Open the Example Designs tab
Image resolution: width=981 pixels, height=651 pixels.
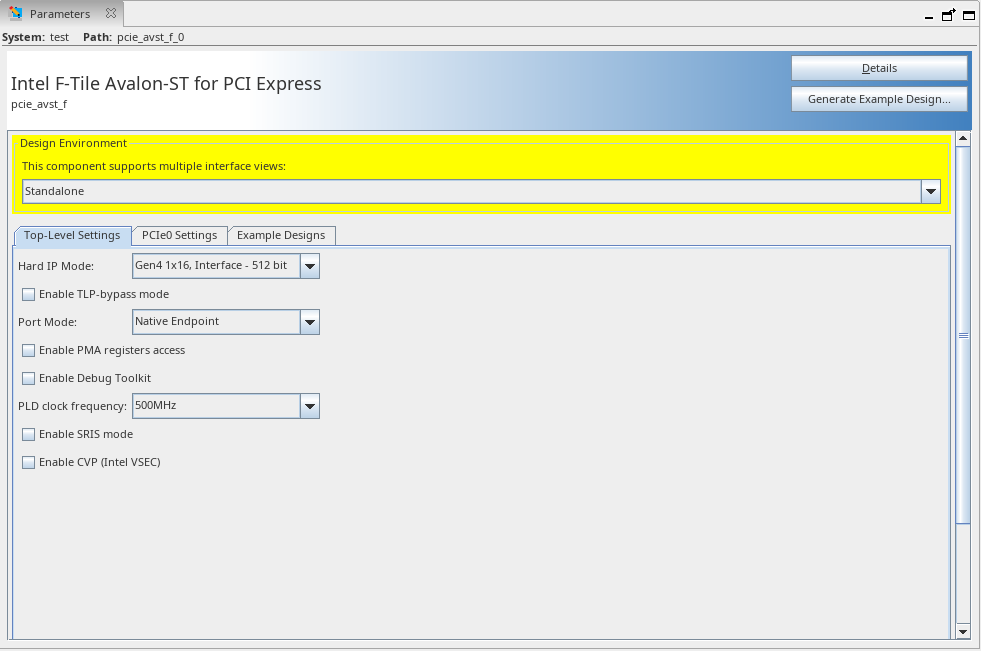pyautogui.click(x=281, y=235)
